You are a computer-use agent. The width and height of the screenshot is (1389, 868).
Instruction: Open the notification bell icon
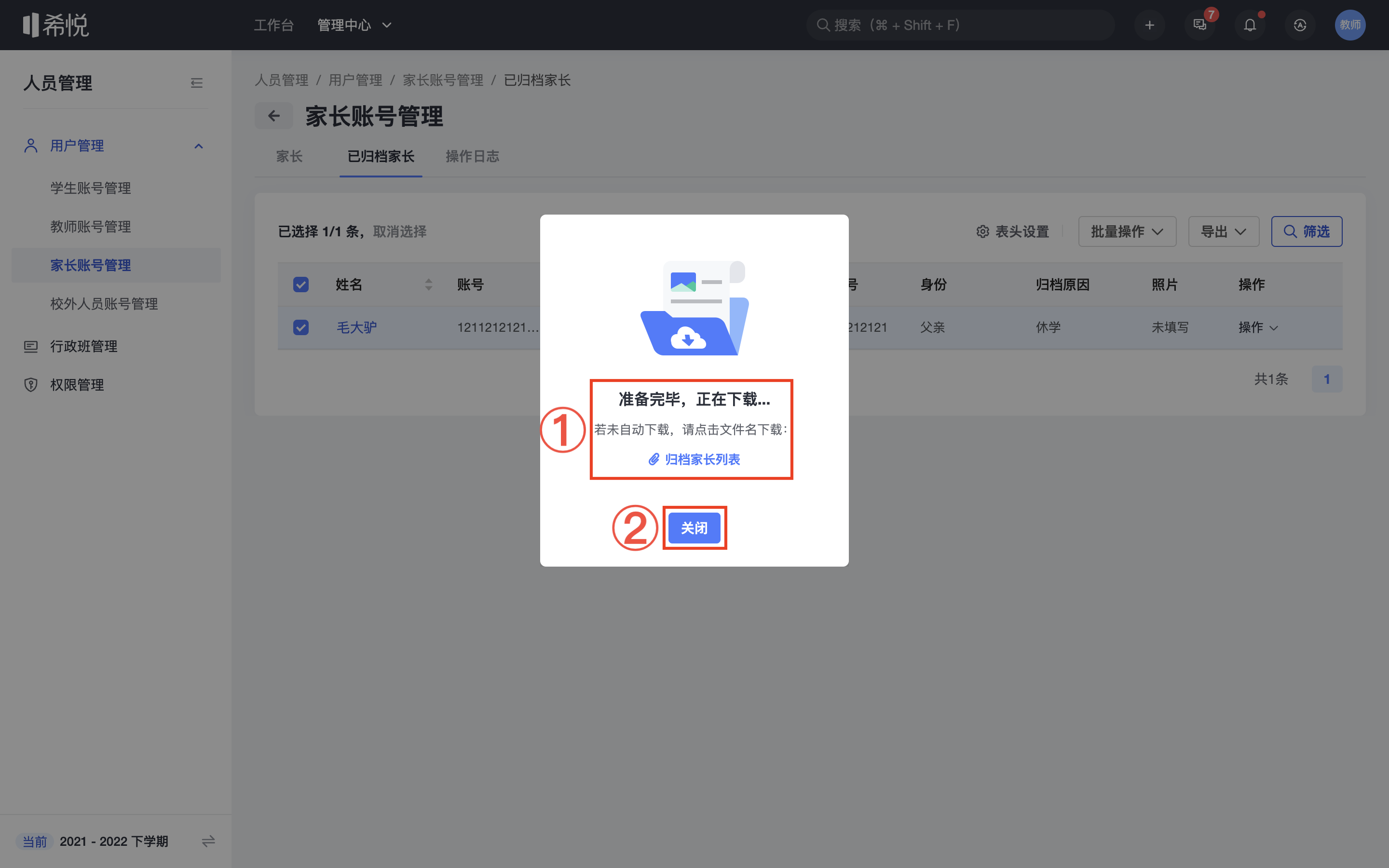click(x=1250, y=25)
